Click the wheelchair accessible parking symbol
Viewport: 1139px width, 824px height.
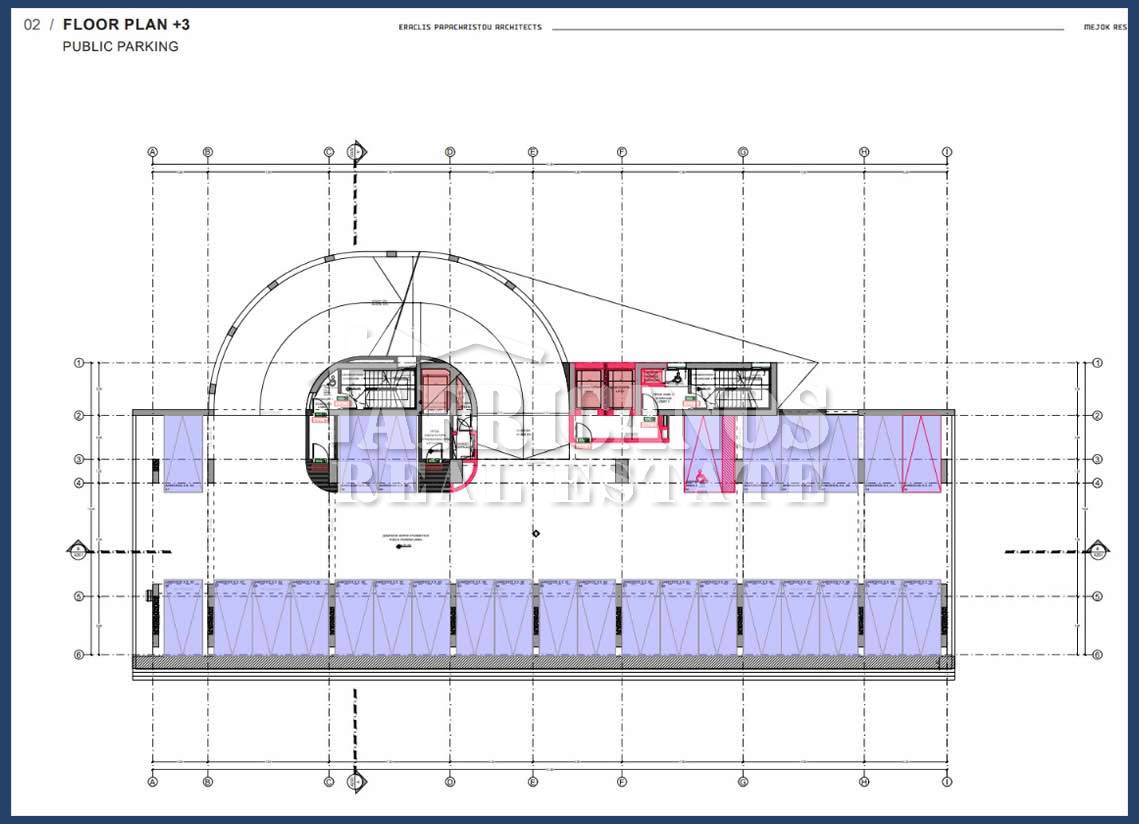(x=702, y=476)
